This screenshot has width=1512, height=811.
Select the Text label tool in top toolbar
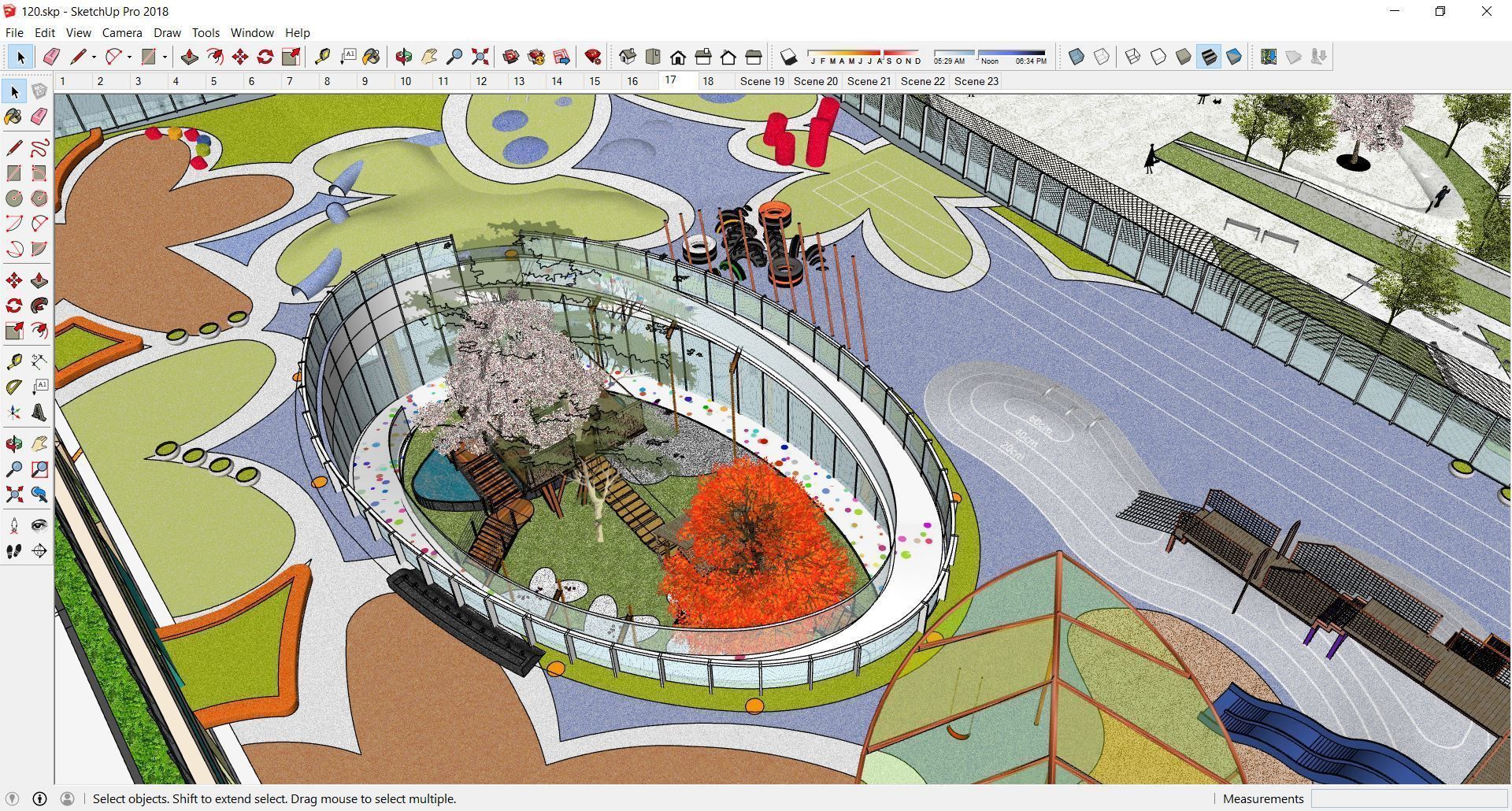[347, 57]
